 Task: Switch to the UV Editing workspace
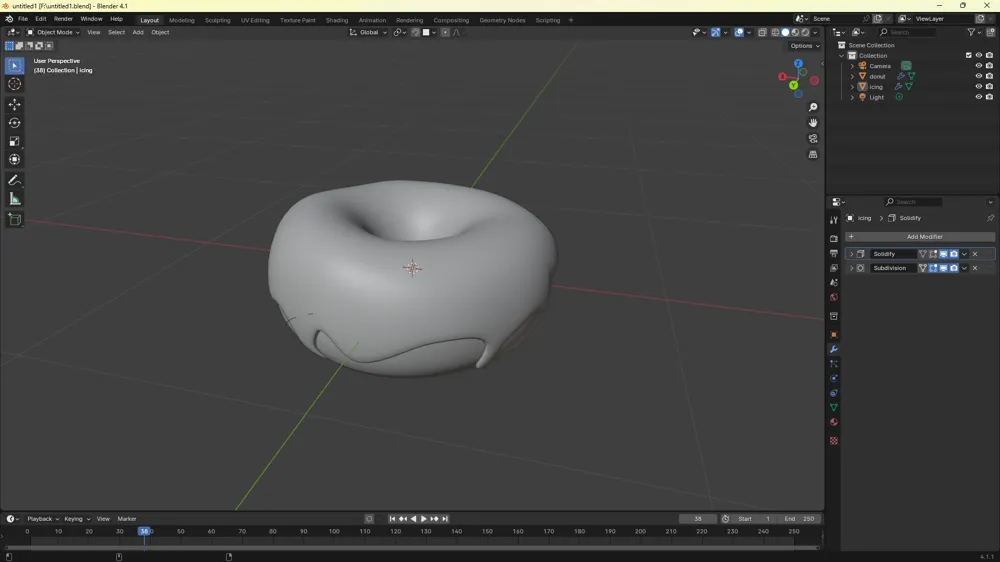[x=255, y=20]
